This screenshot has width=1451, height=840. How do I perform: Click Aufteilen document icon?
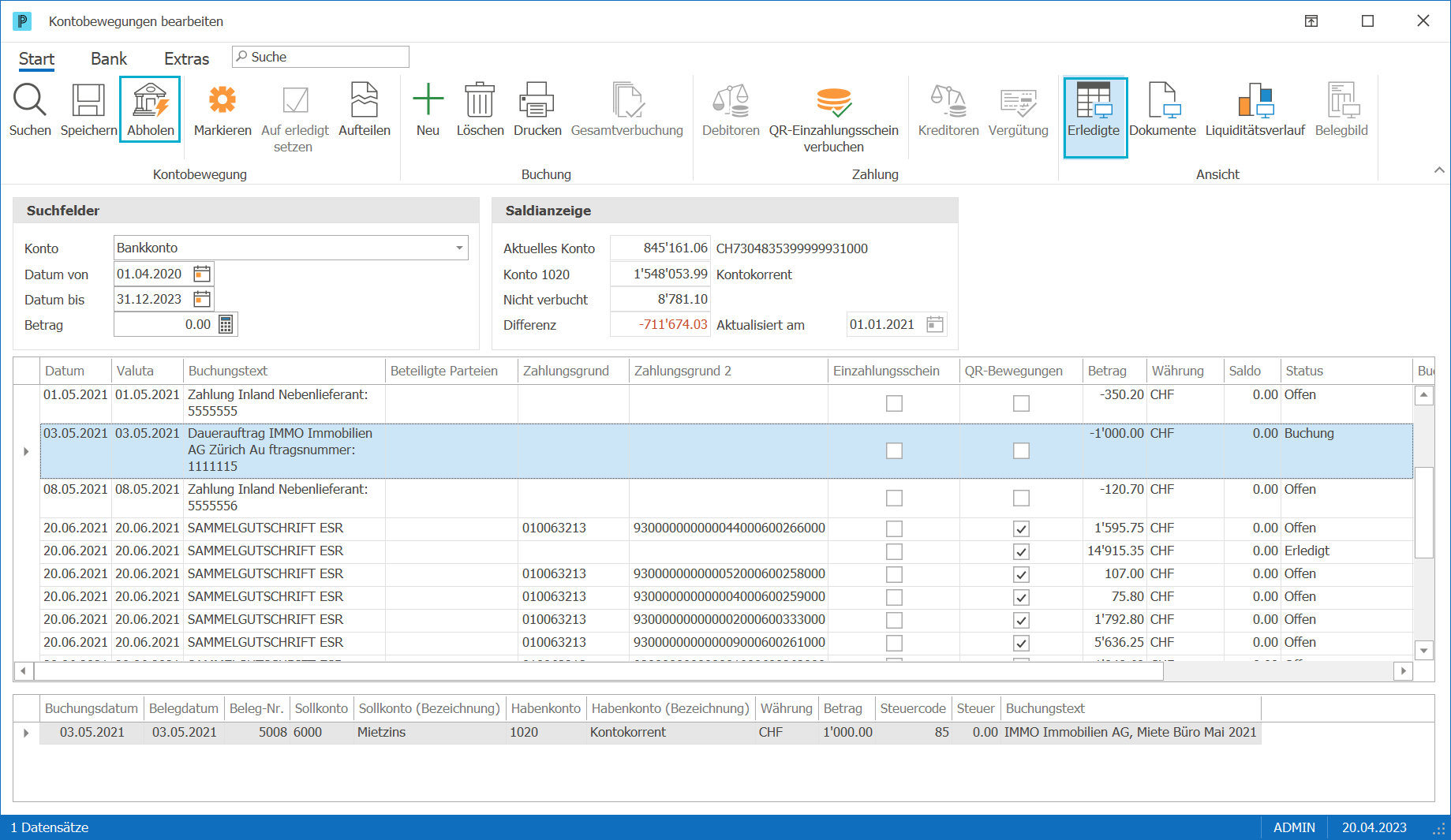(365, 100)
